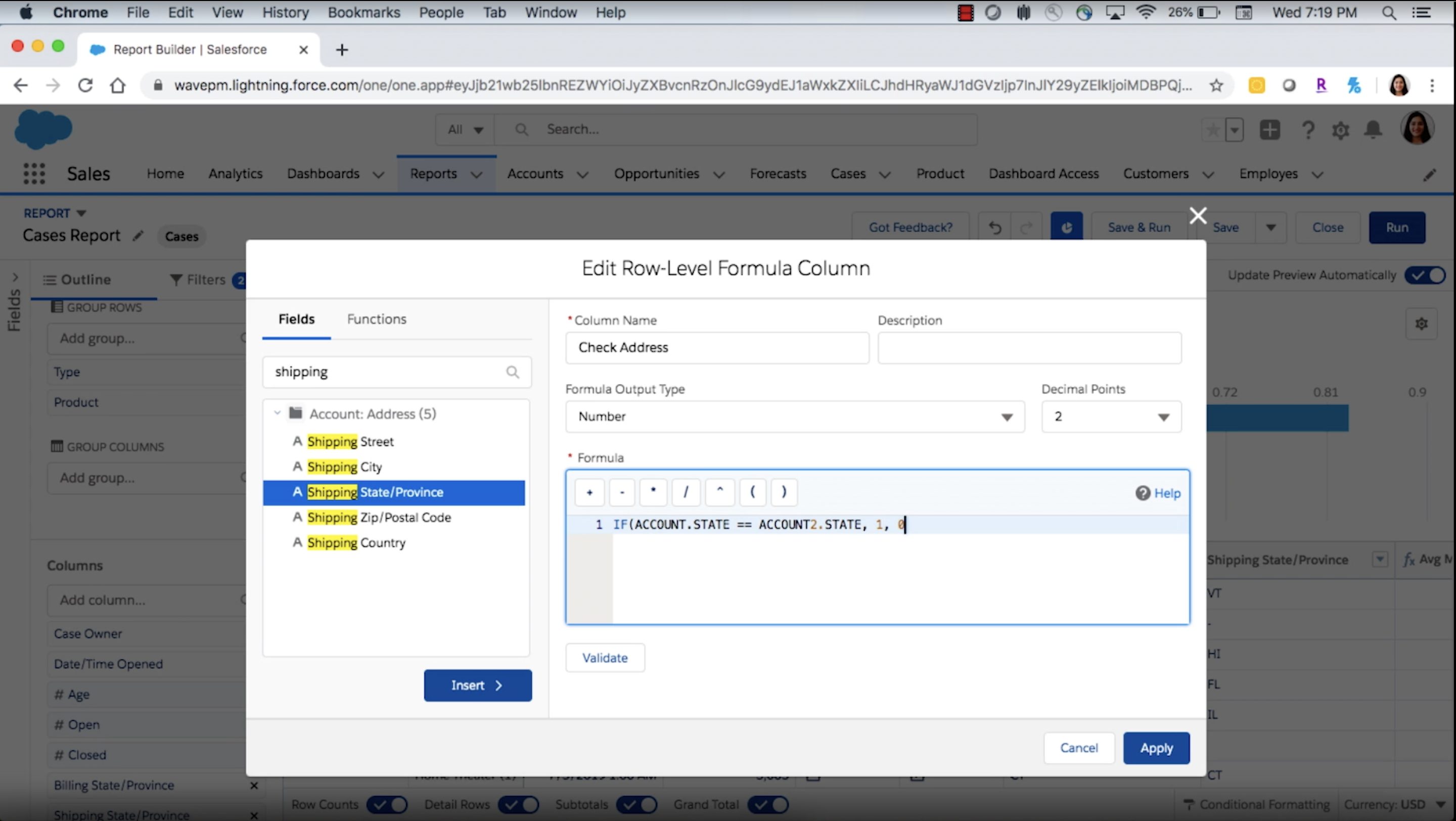The height and width of the screenshot is (821, 1456).
Task: Toggle off Detail Rows
Action: click(518, 805)
